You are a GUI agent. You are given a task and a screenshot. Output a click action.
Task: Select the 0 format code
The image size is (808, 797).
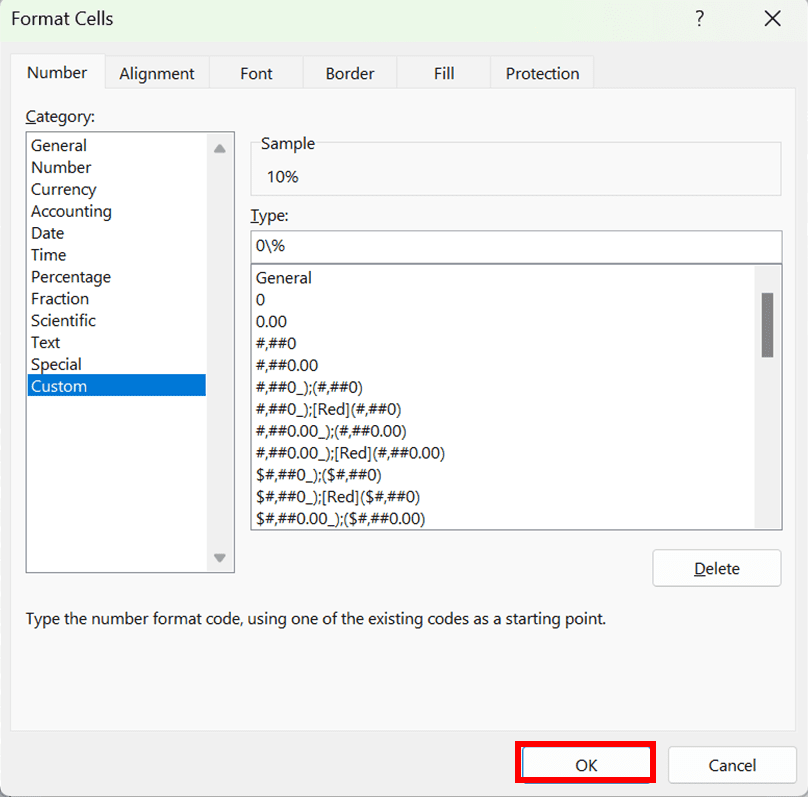[504, 300]
